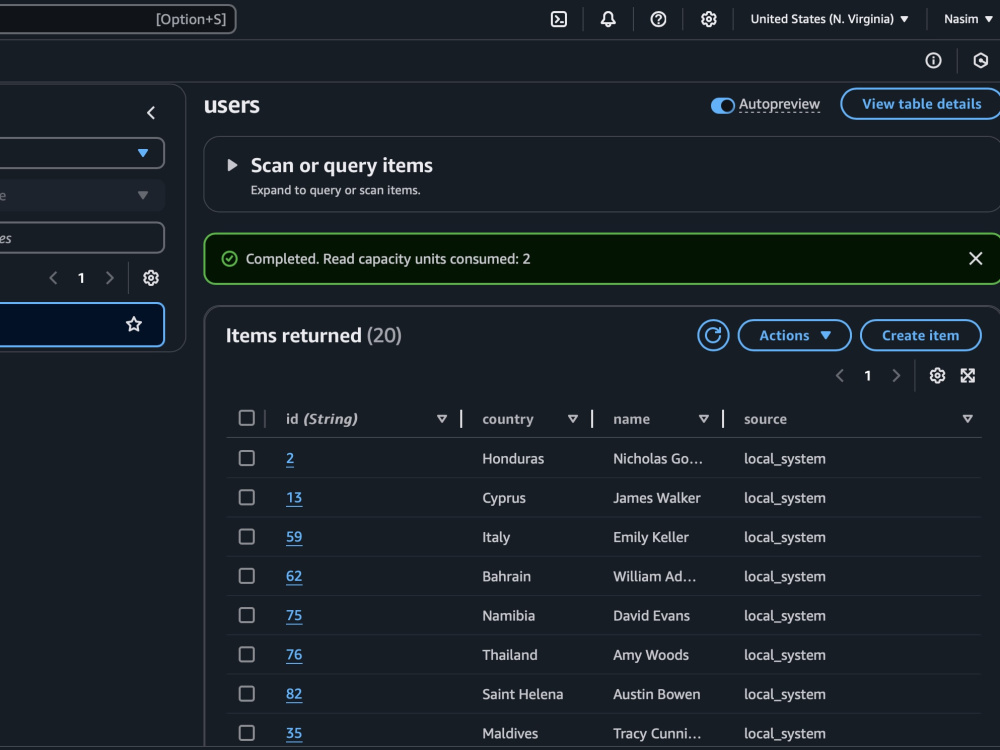
Task: Click the Amy Woods name cell
Action: pos(651,655)
